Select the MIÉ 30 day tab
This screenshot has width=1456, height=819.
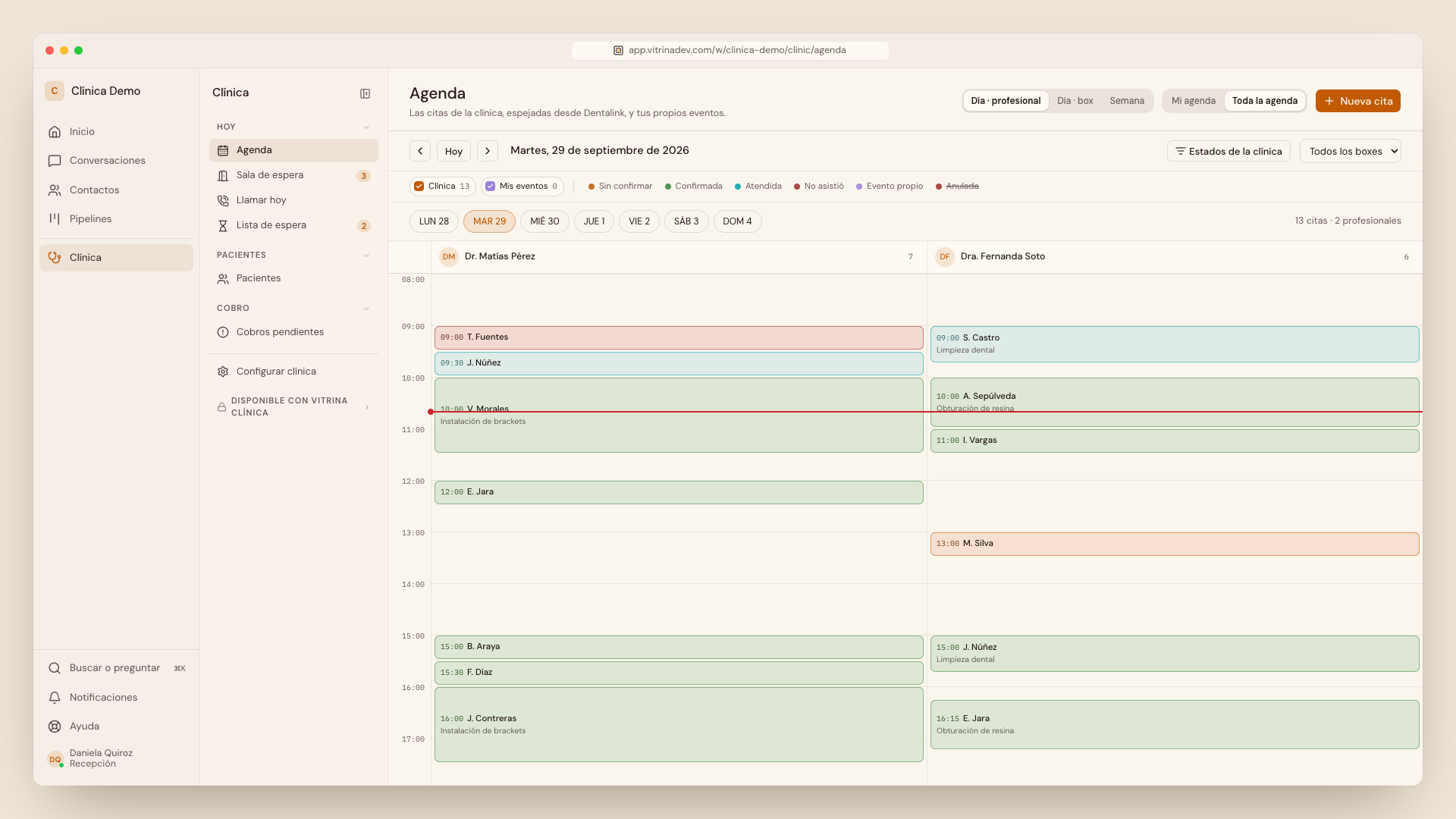tap(544, 221)
